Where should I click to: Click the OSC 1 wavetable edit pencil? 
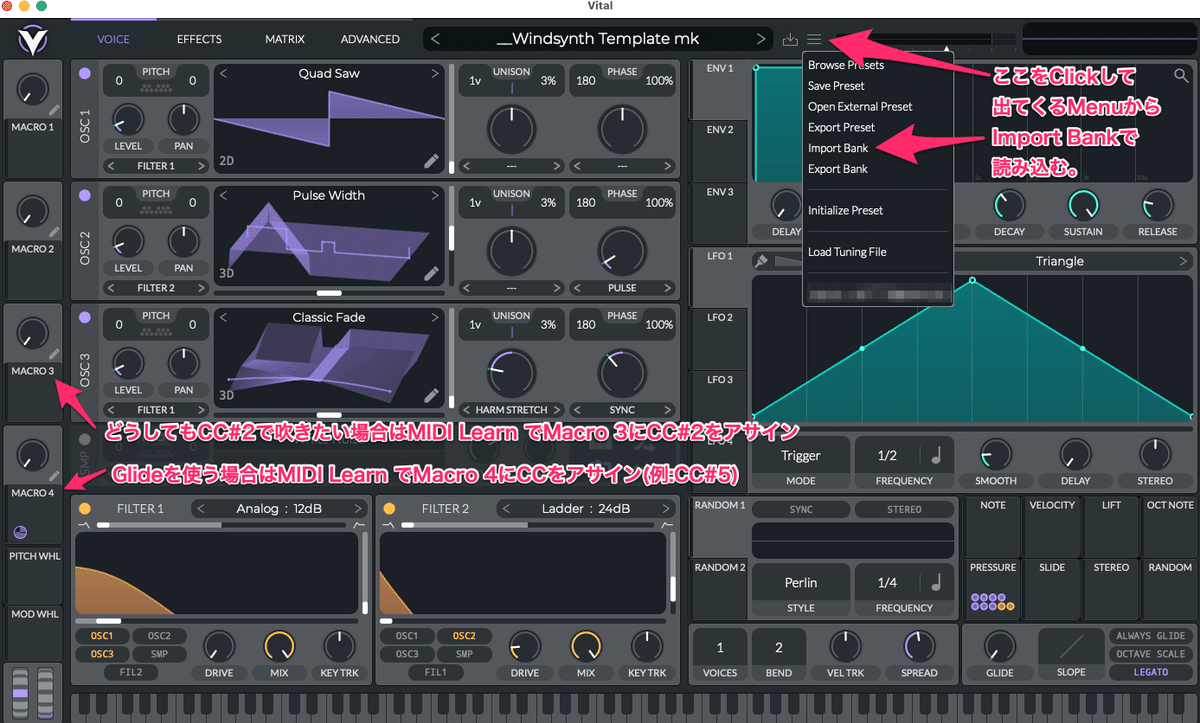click(x=431, y=160)
